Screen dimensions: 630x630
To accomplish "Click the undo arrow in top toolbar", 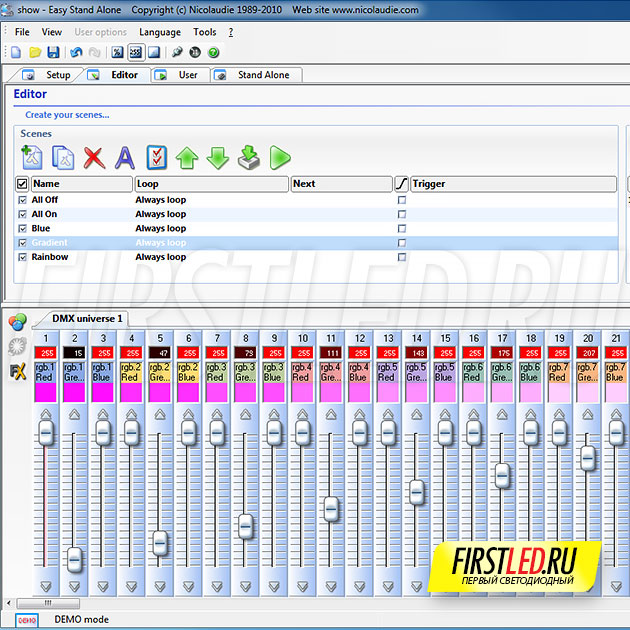I will pyautogui.click(x=76, y=52).
